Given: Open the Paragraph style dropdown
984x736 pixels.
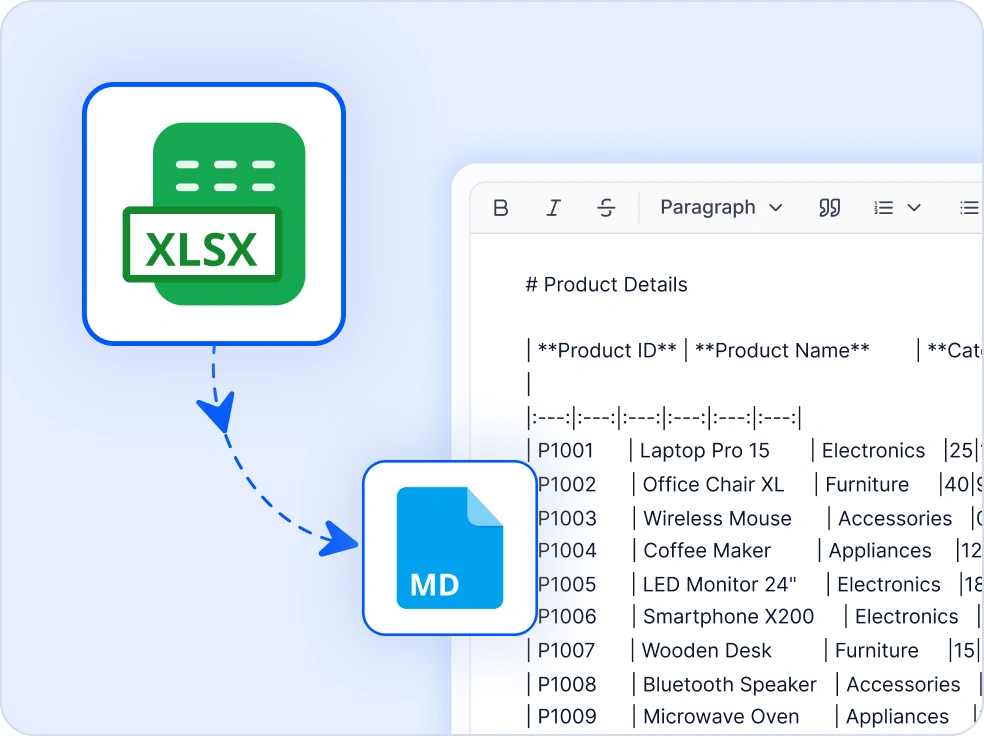Looking at the screenshot, I should coord(721,207).
